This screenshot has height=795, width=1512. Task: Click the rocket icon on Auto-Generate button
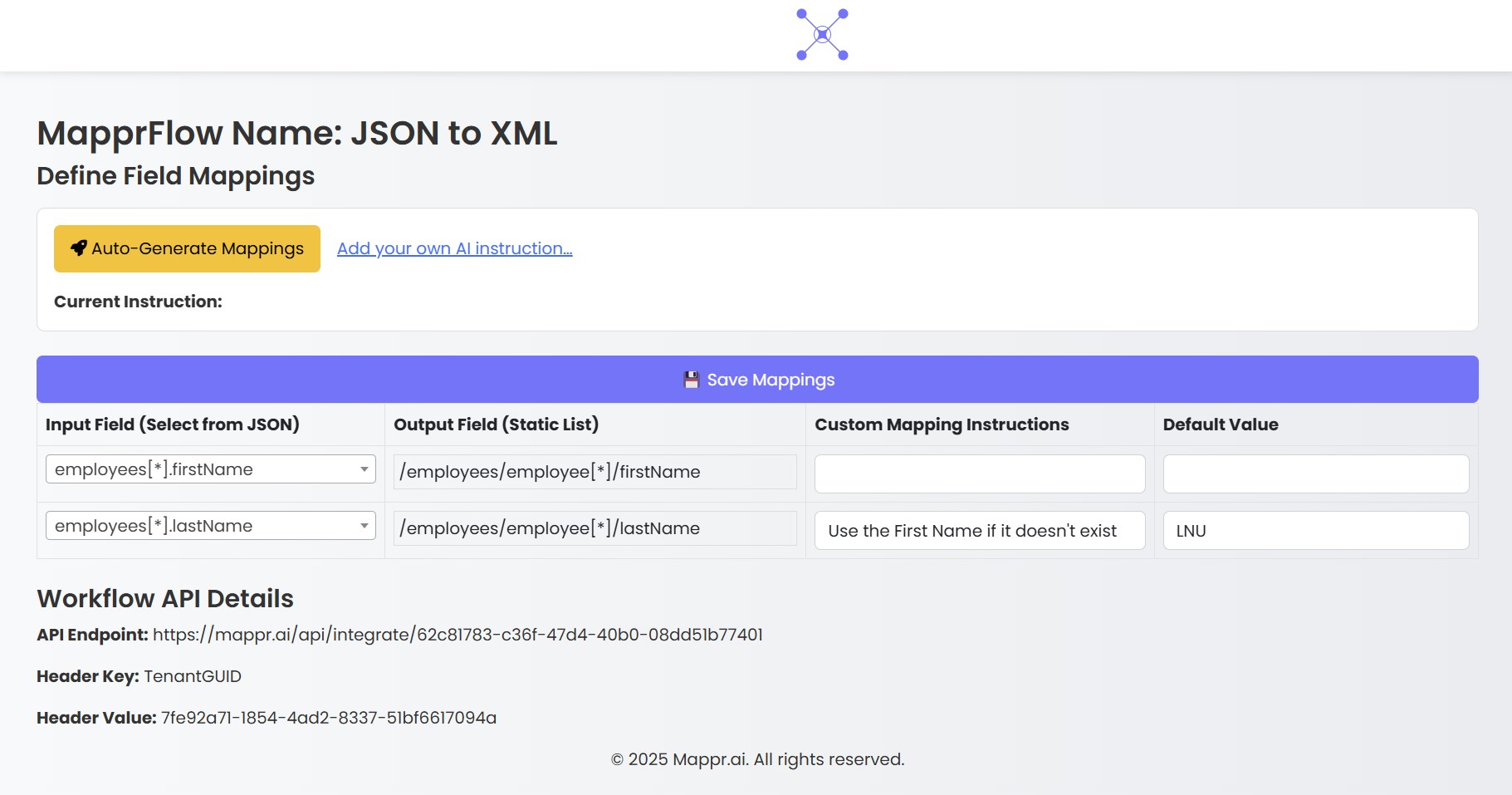coord(79,248)
